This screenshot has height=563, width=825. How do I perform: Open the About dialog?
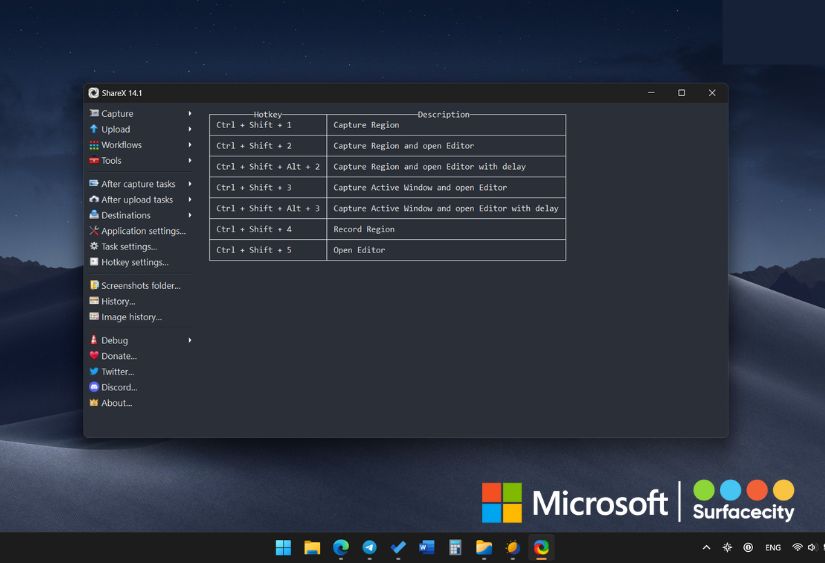coord(116,403)
